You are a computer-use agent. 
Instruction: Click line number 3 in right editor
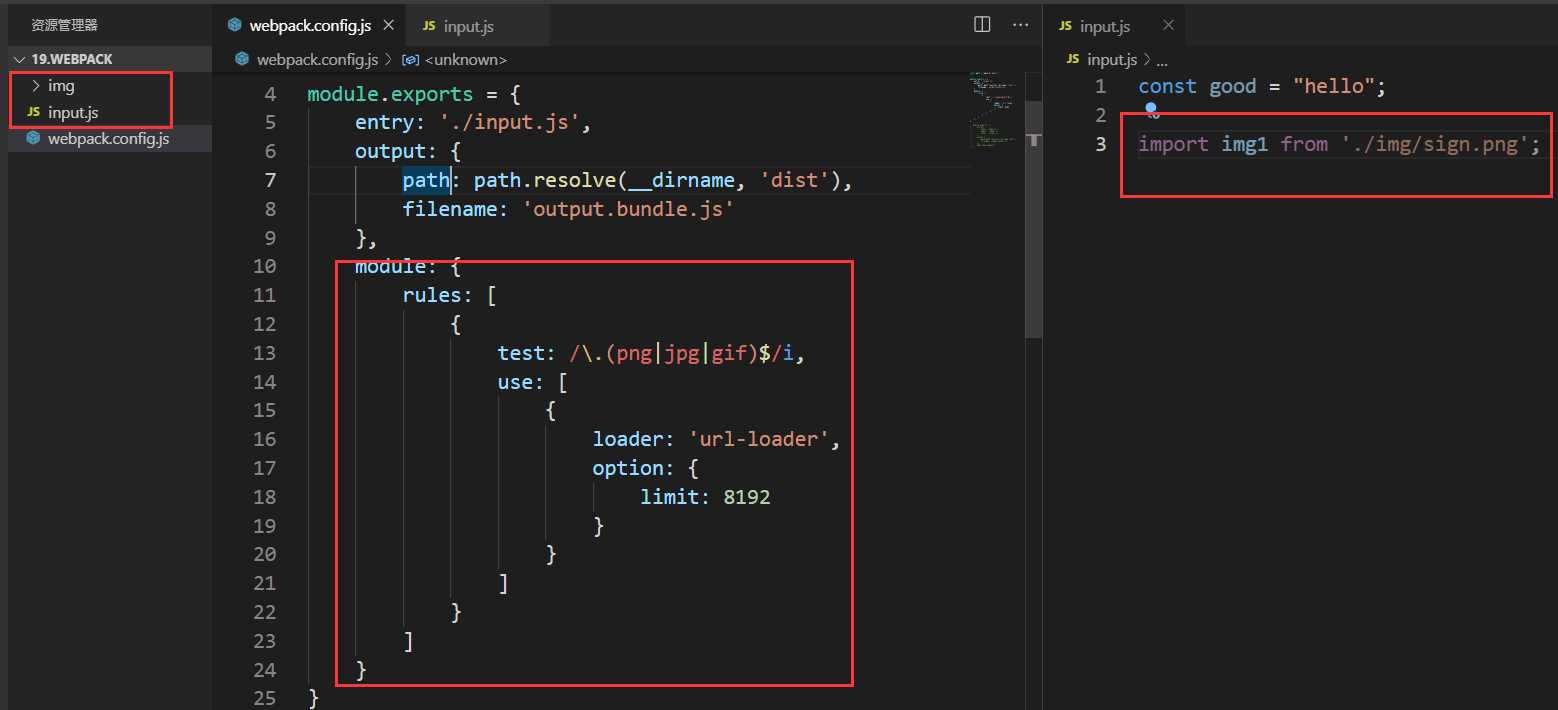coord(1100,144)
